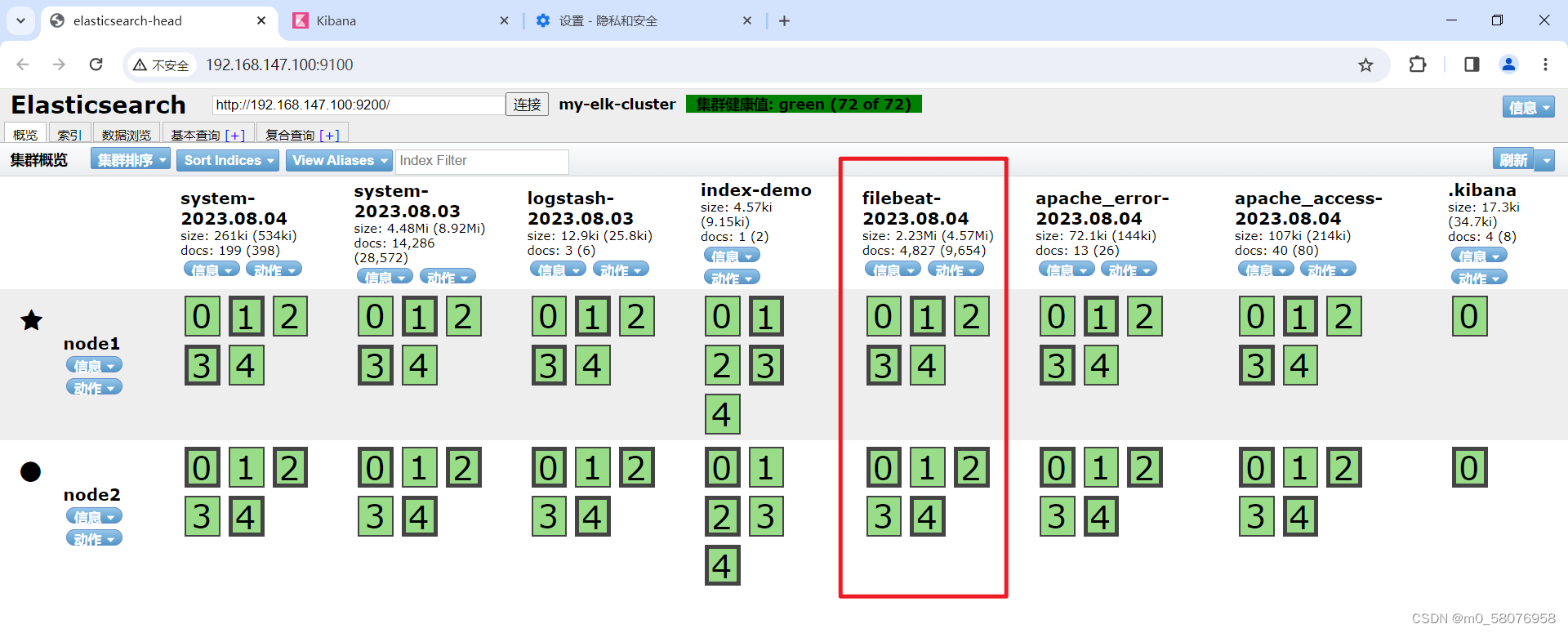Open 动作 menu for logstash-2023.08.03

click(621, 269)
